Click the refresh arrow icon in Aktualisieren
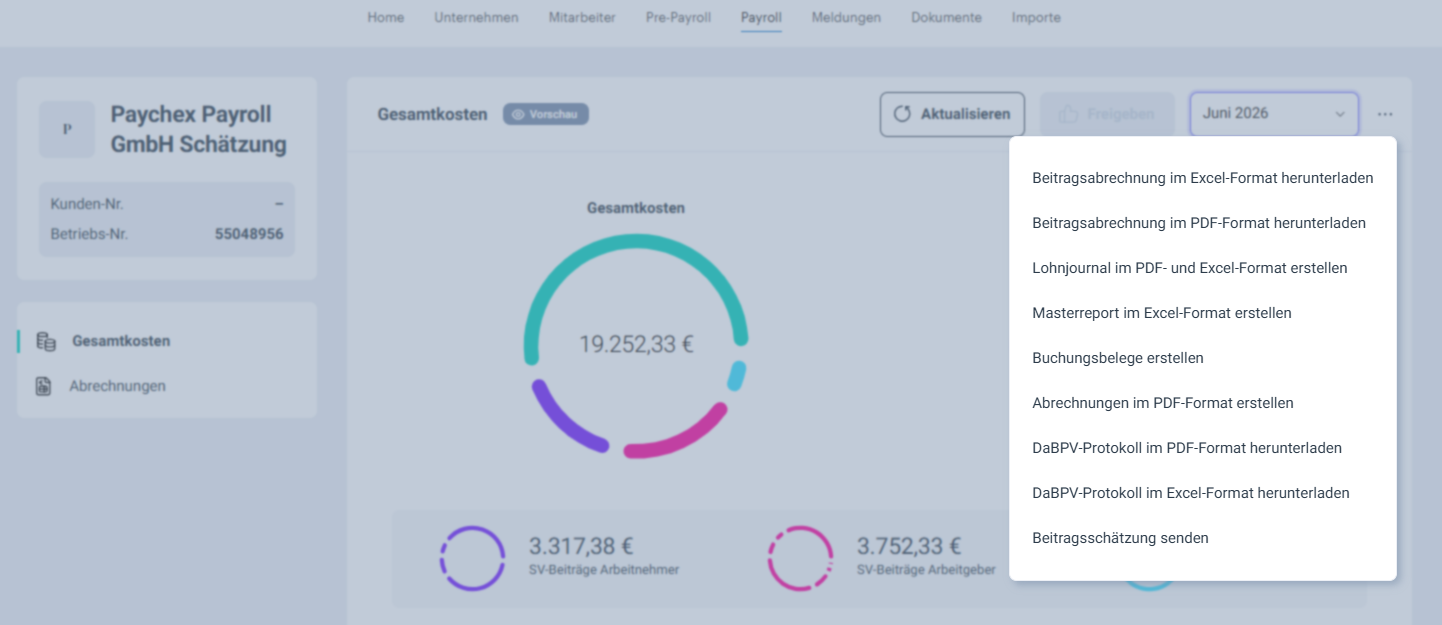This screenshot has width=1442, height=625. (x=902, y=114)
